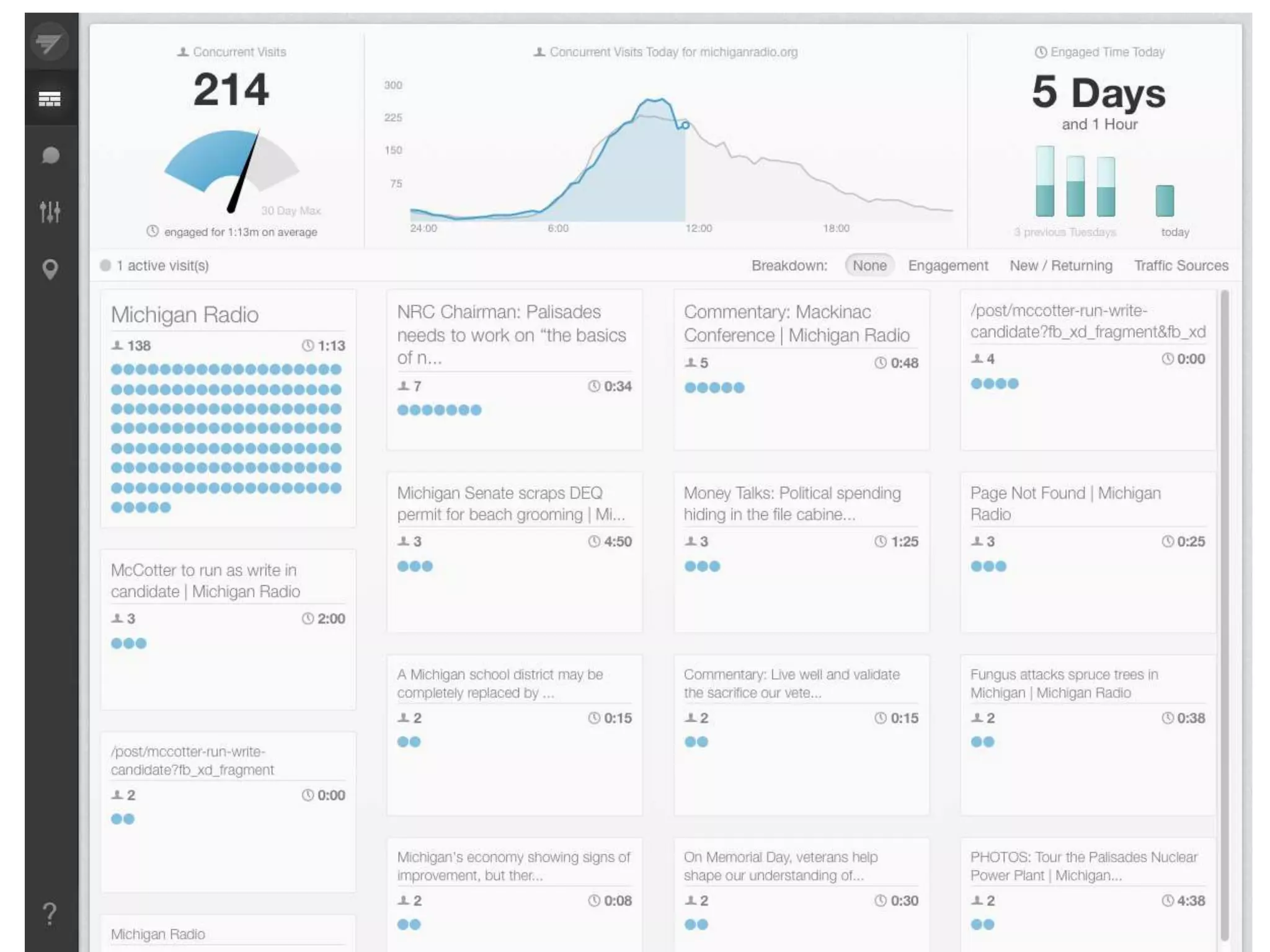
Task: Open the Michigan Radio page card
Action: point(185,315)
